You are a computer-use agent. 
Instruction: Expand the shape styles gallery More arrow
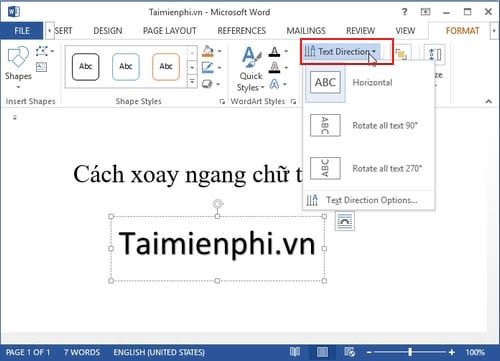192,81
